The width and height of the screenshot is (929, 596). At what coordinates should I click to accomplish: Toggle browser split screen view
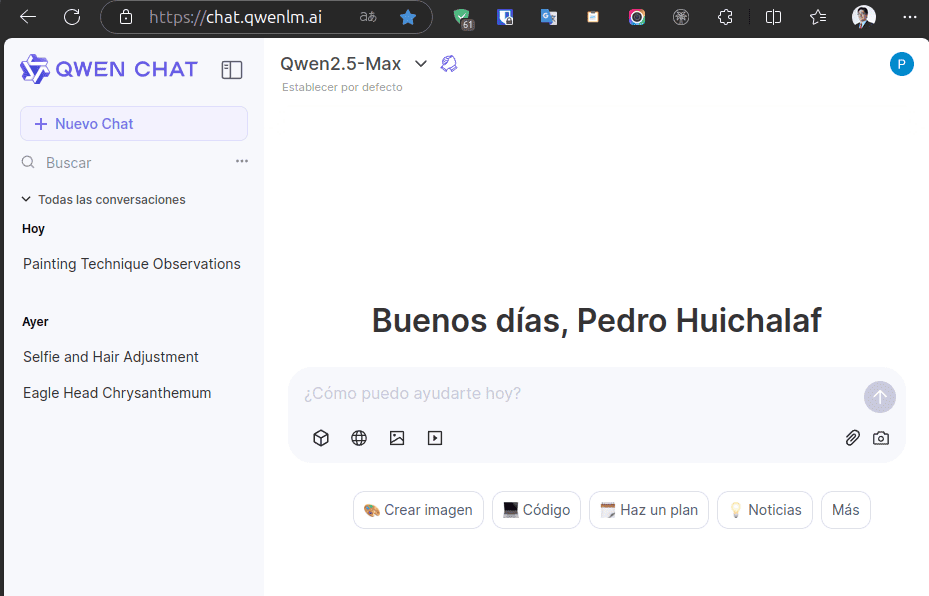point(773,17)
